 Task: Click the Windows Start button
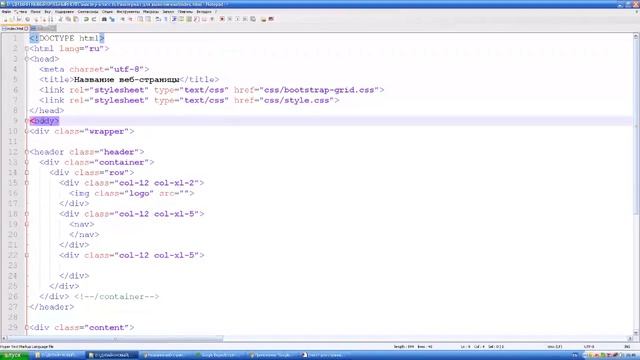(14, 356)
